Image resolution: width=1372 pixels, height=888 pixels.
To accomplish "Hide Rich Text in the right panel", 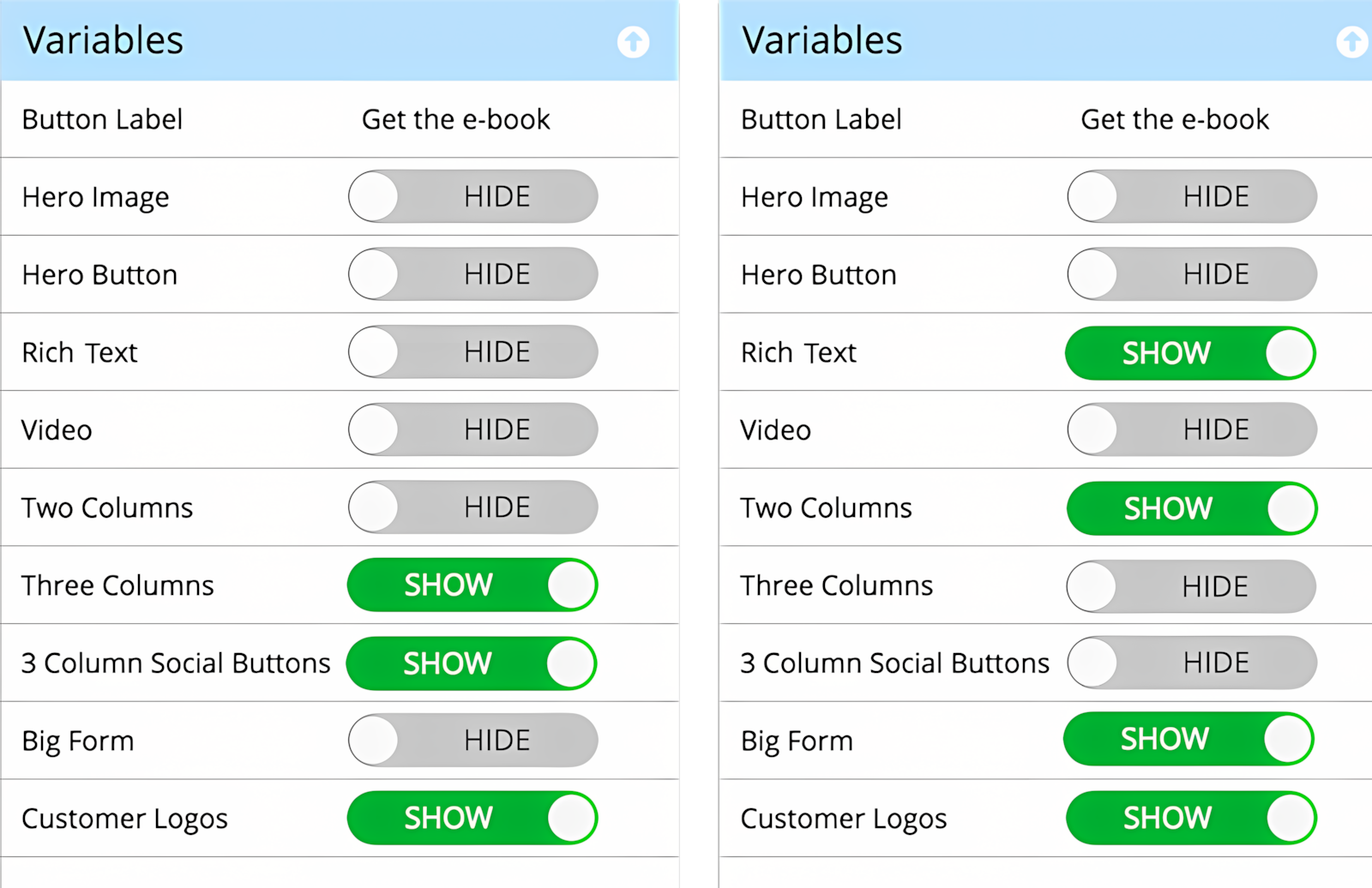I will (x=1190, y=352).
